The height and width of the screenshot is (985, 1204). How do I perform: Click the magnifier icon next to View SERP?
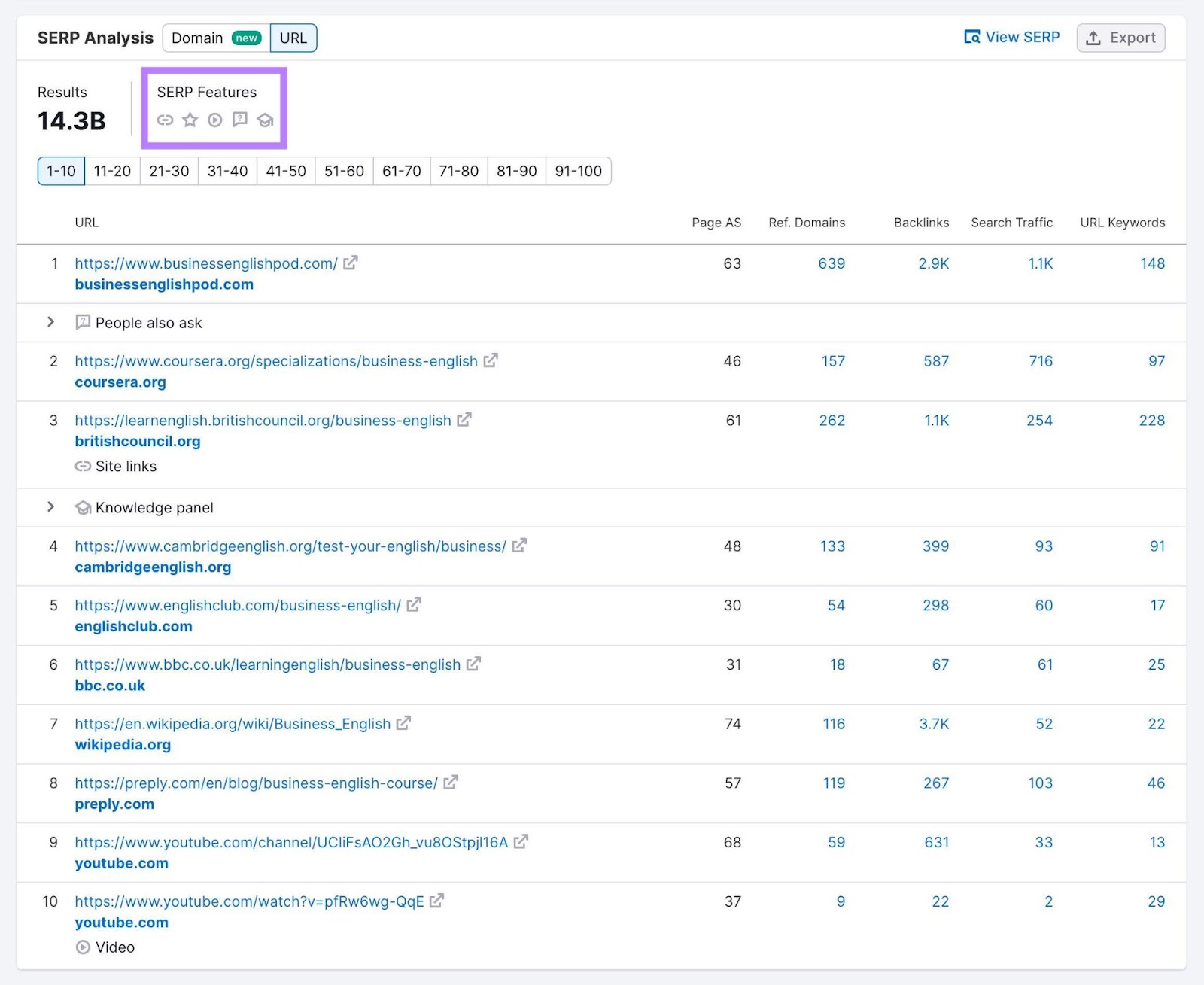971,36
